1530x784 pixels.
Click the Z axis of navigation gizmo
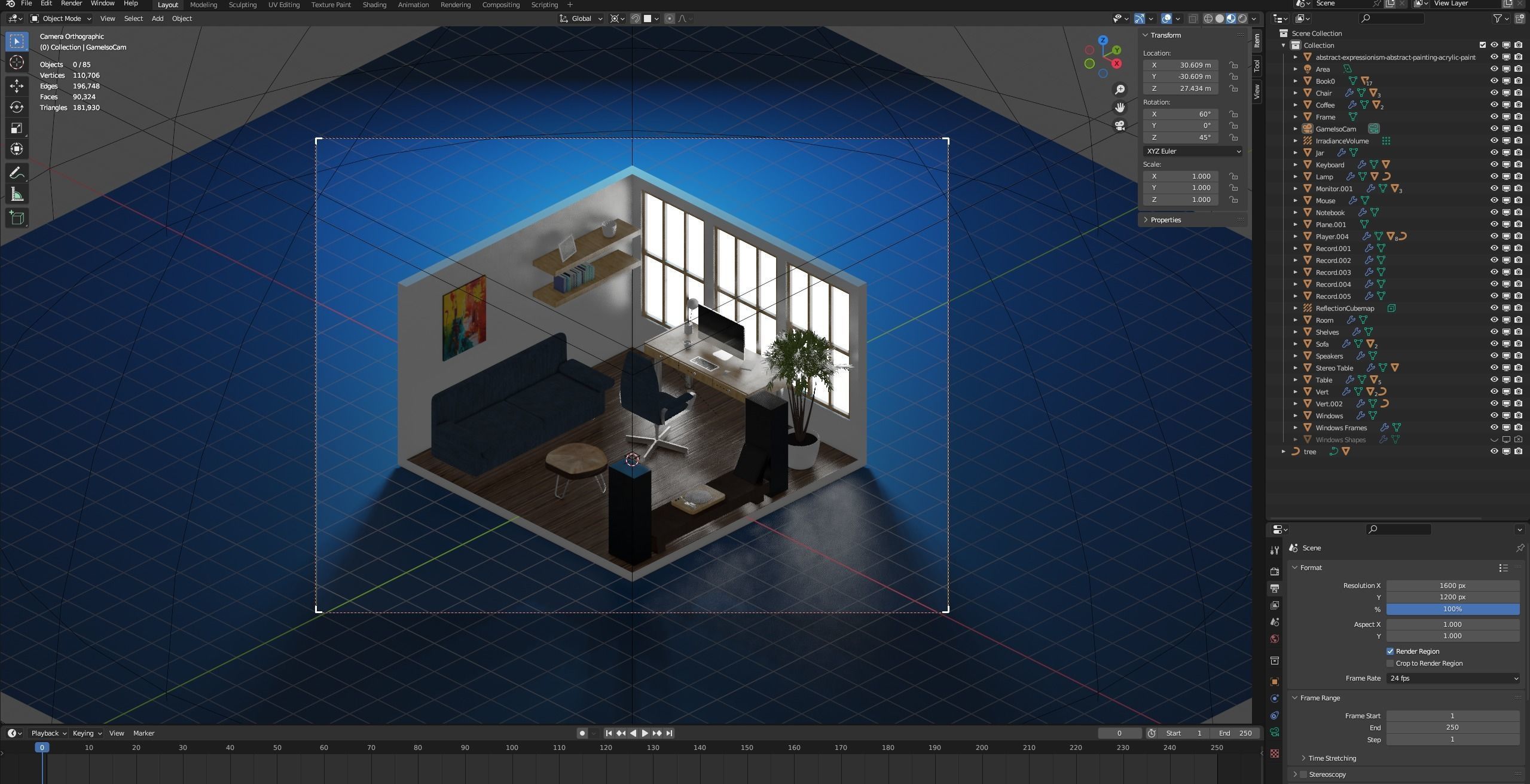(1103, 41)
